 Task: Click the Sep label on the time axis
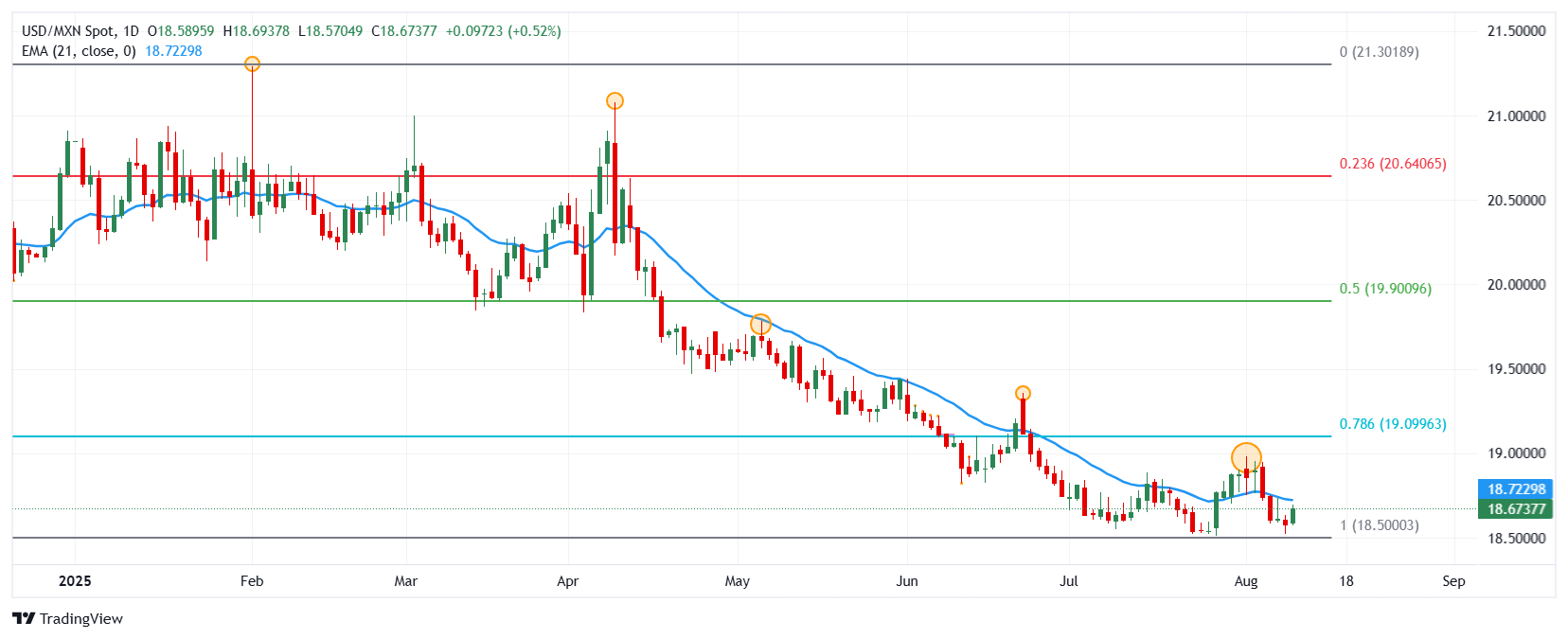point(1453,581)
